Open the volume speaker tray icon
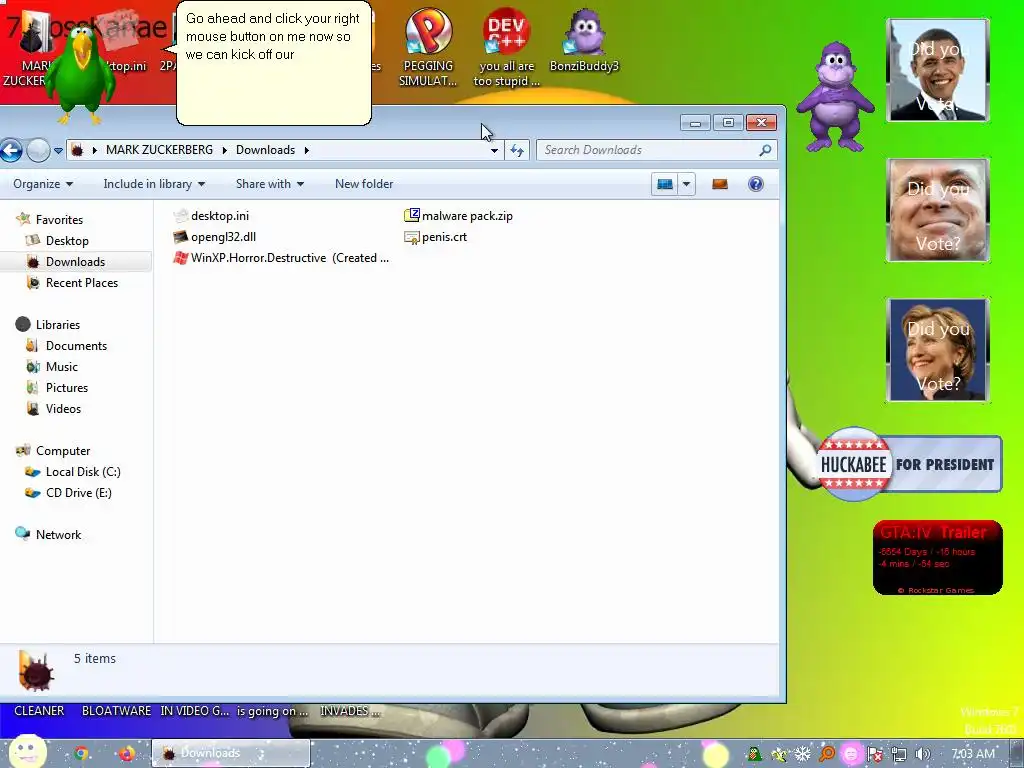Viewport: 1024px width, 768px height. [922, 754]
